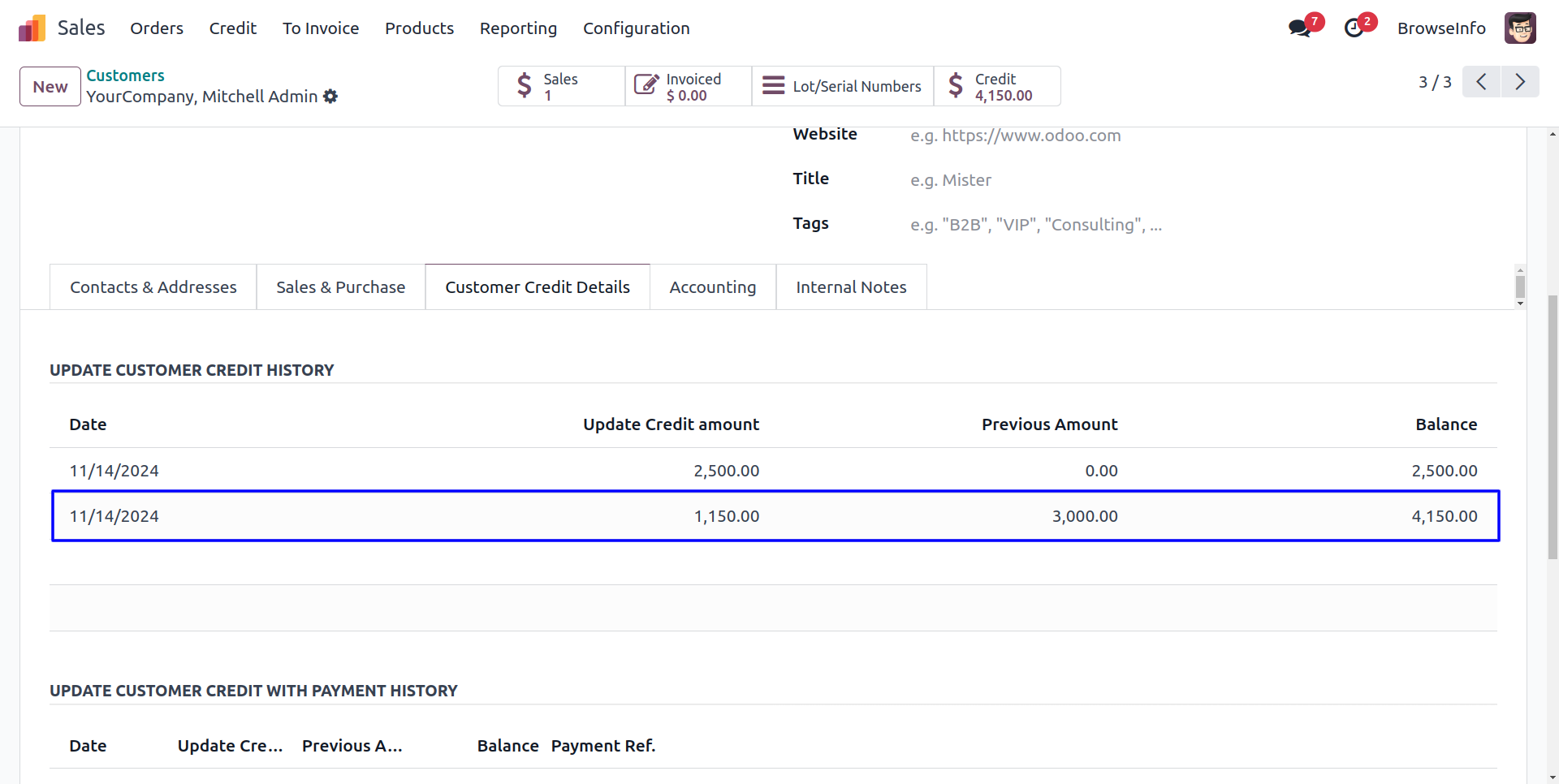Select the credit history row with 1,150.00
Image resolution: width=1559 pixels, height=784 pixels.
(x=775, y=516)
